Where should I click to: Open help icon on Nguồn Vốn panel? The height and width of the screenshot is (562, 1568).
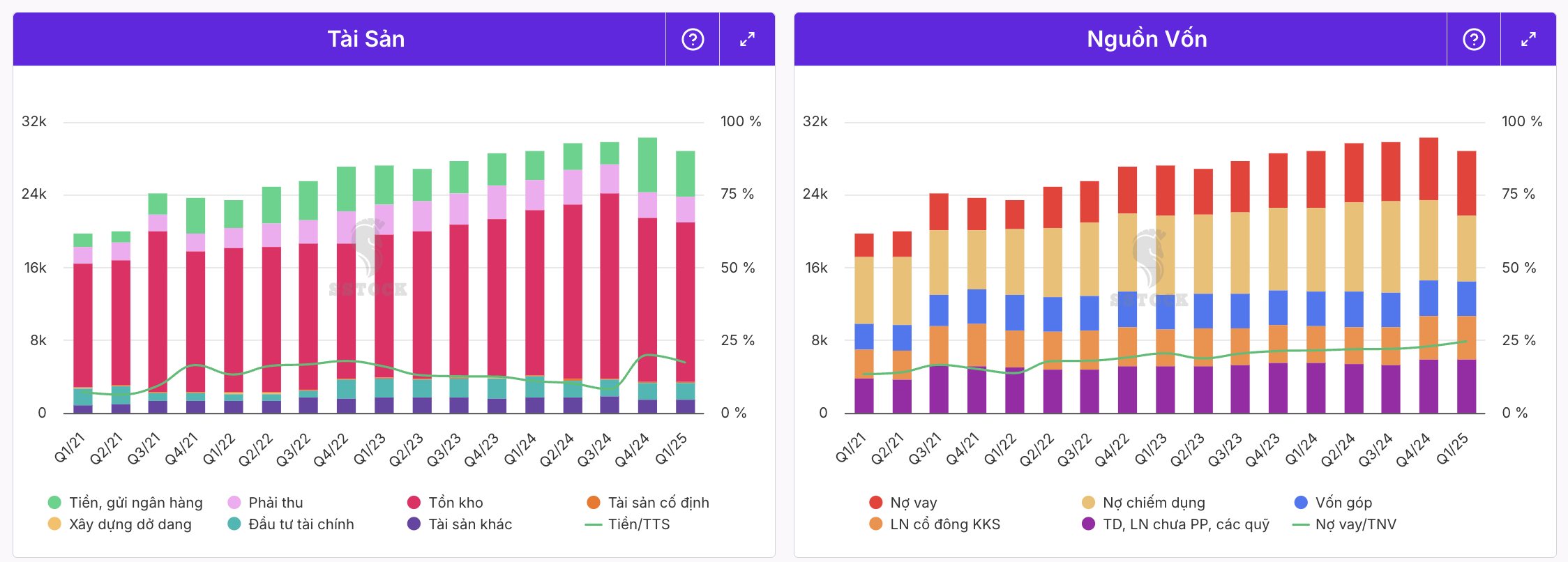coord(1473,39)
